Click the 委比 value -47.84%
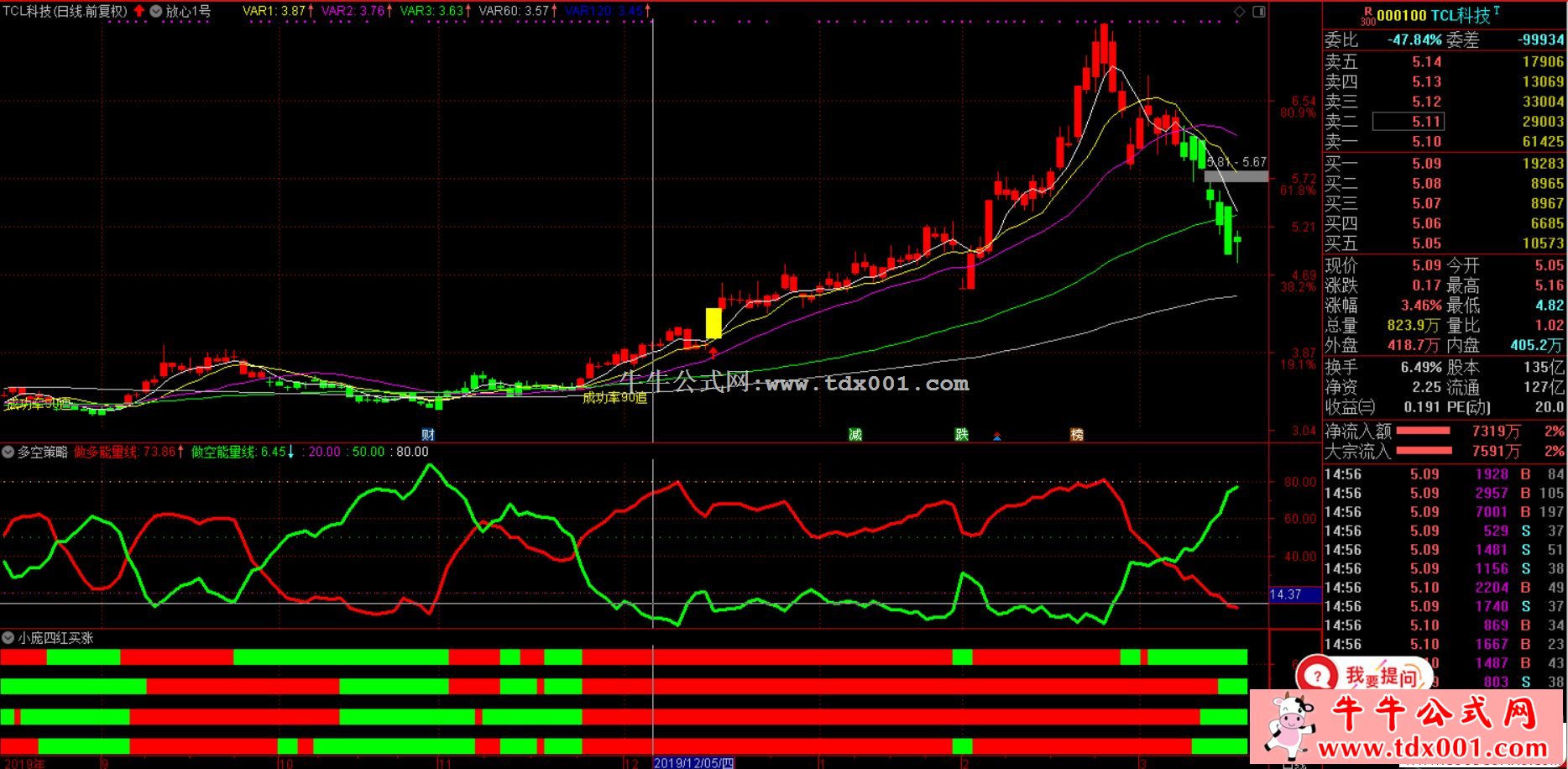 click(1414, 39)
